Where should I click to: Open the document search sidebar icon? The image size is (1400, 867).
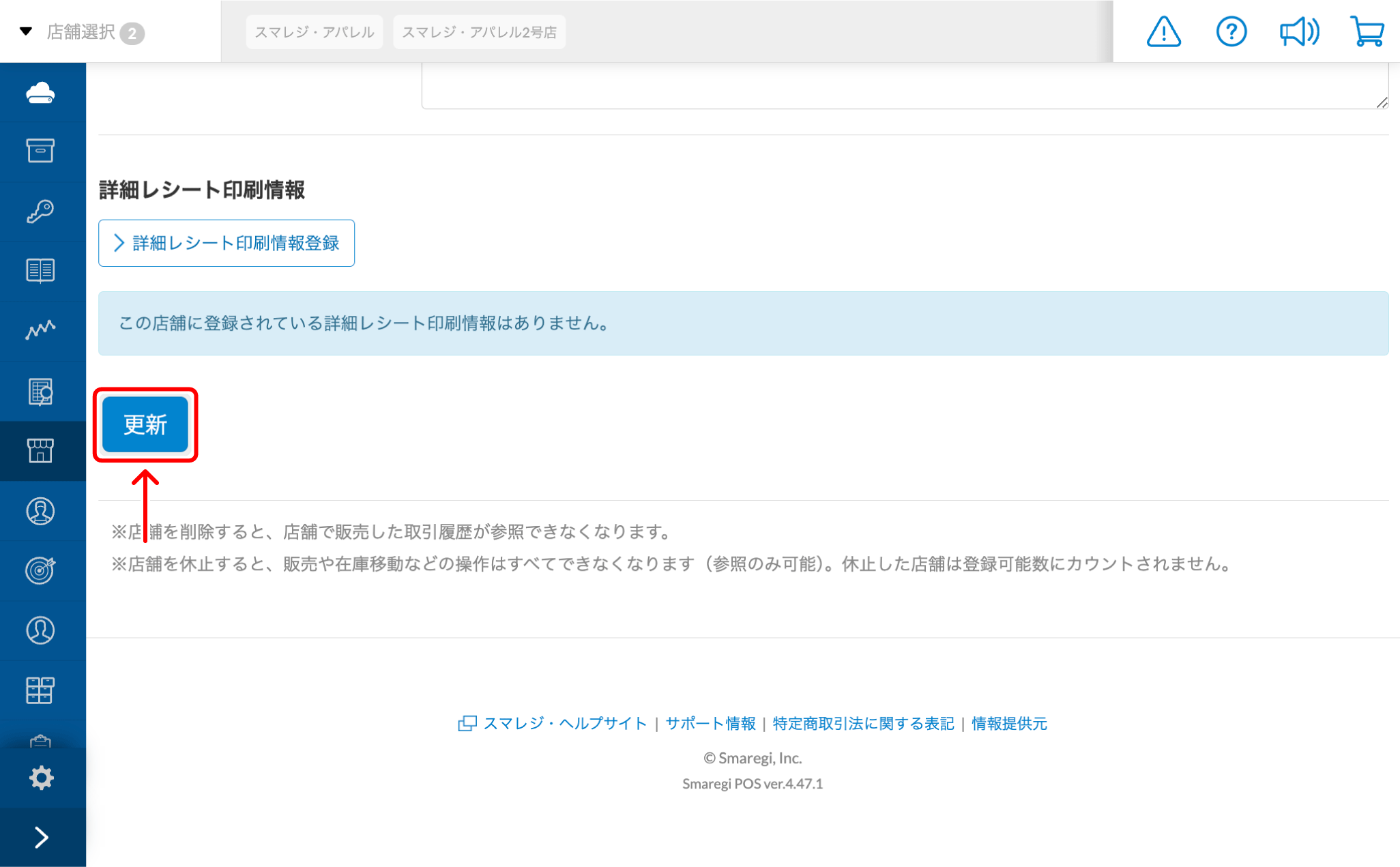click(x=41, y=392)
